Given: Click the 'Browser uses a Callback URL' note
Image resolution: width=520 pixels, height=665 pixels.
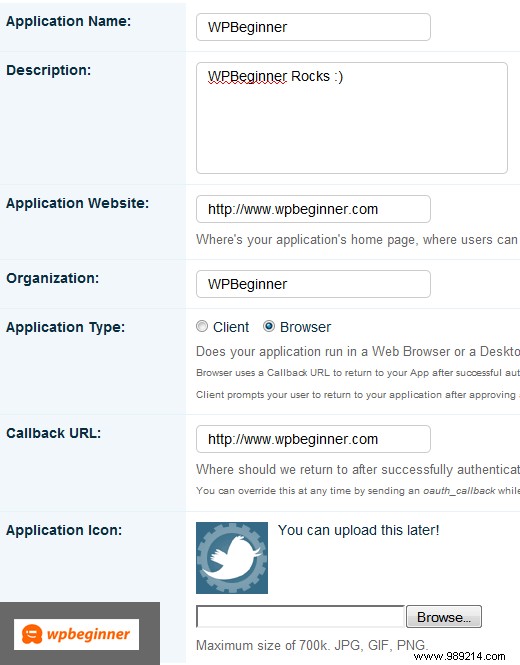Looking at the screenshot, I should pos(358,373).
